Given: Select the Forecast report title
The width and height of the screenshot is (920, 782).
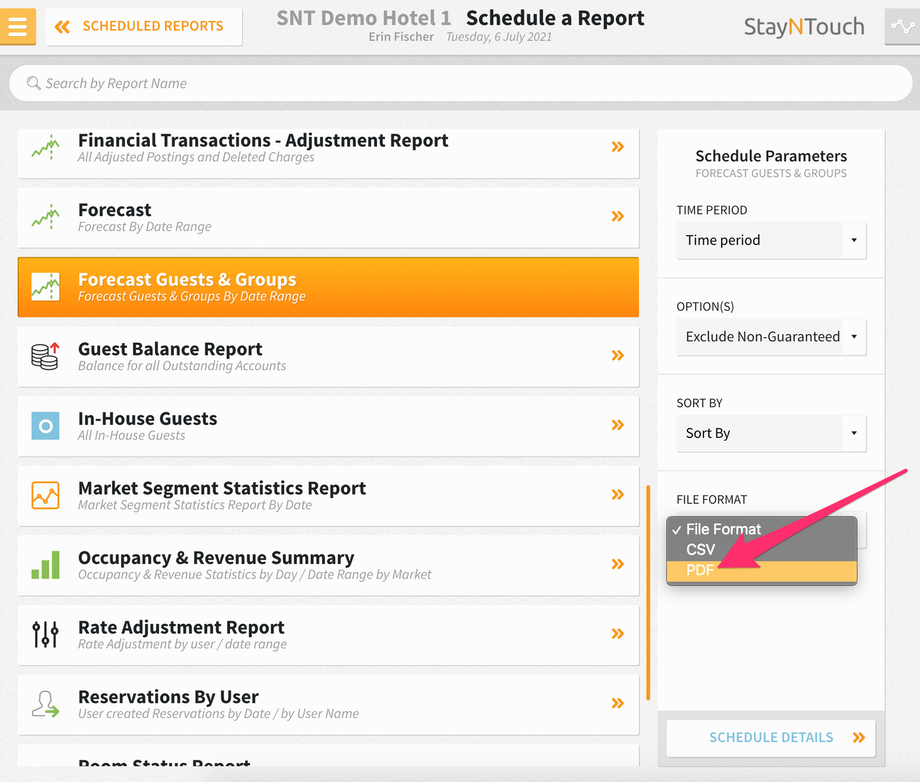Looking at the screenshot, I should pyautogui.click(x=114, y=210).
